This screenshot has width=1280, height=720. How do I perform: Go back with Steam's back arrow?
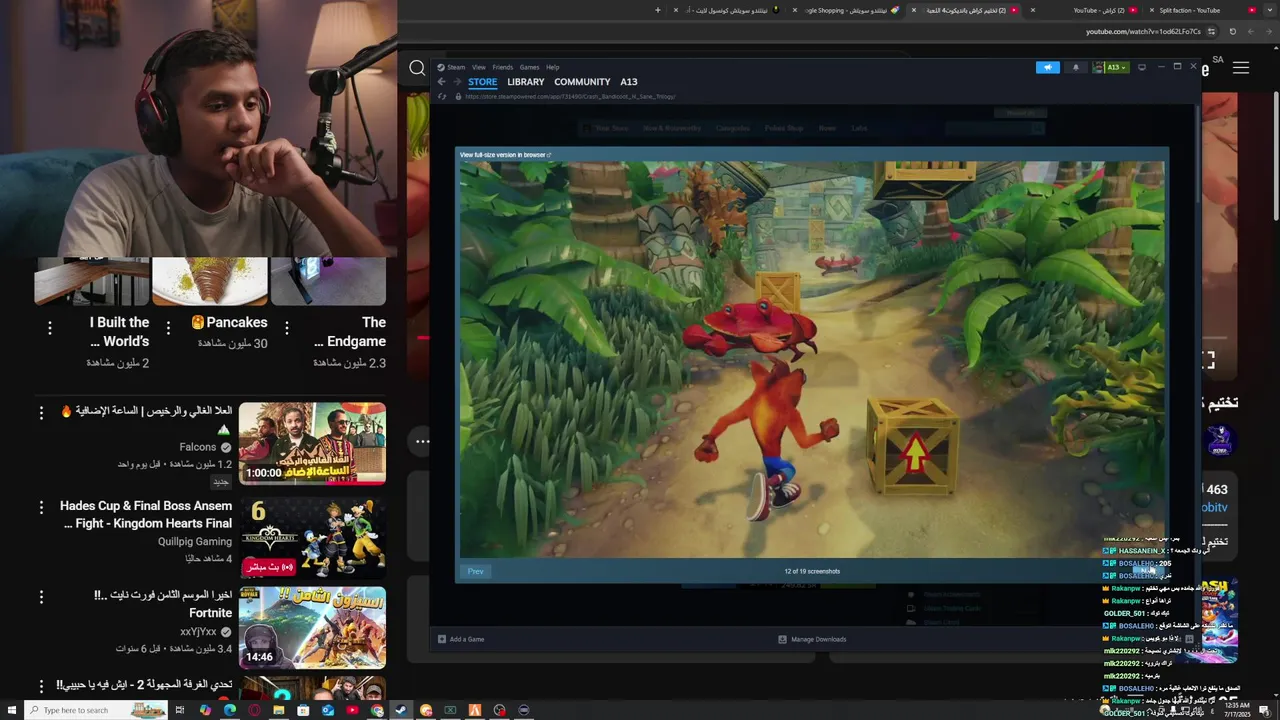pyautogui.click(x=441, y=82)
